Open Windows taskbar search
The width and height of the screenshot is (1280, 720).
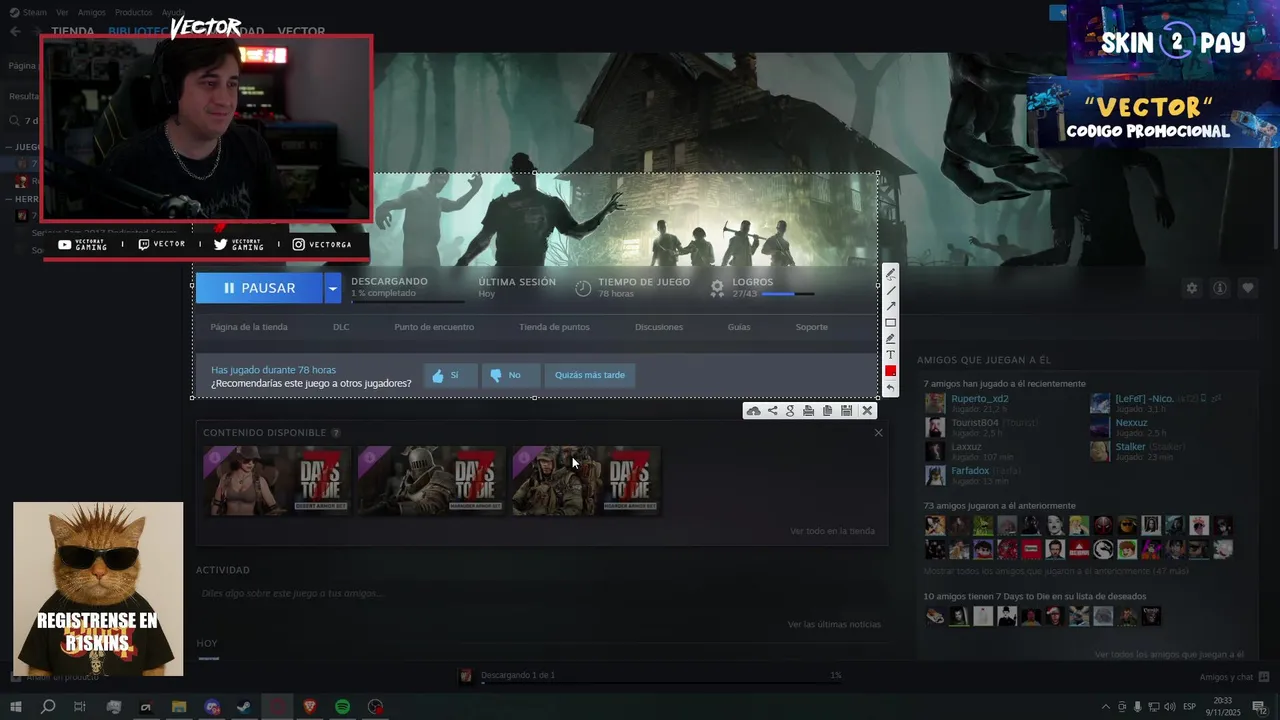tap(48, 707)
